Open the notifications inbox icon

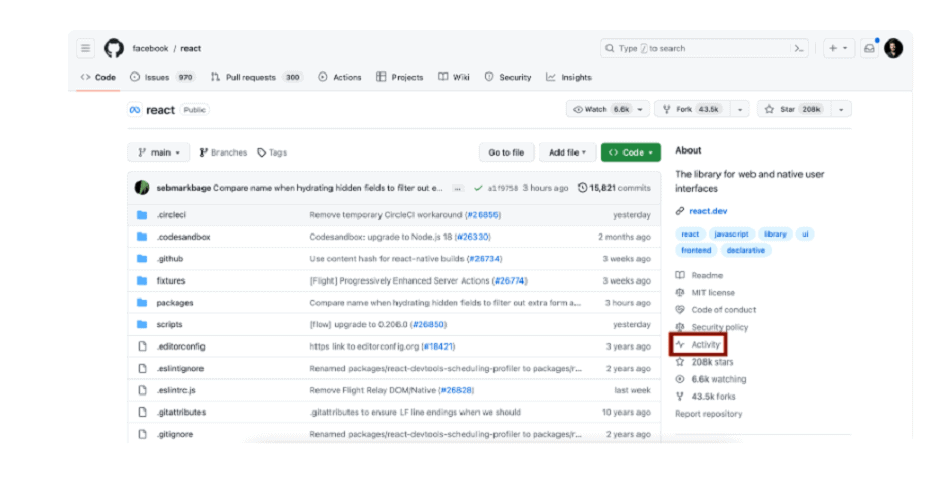[869, 49]
